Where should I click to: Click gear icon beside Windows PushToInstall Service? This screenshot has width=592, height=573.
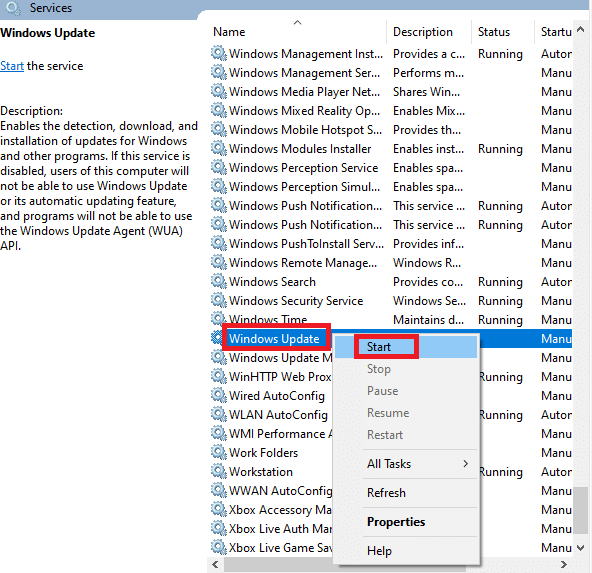219,243
